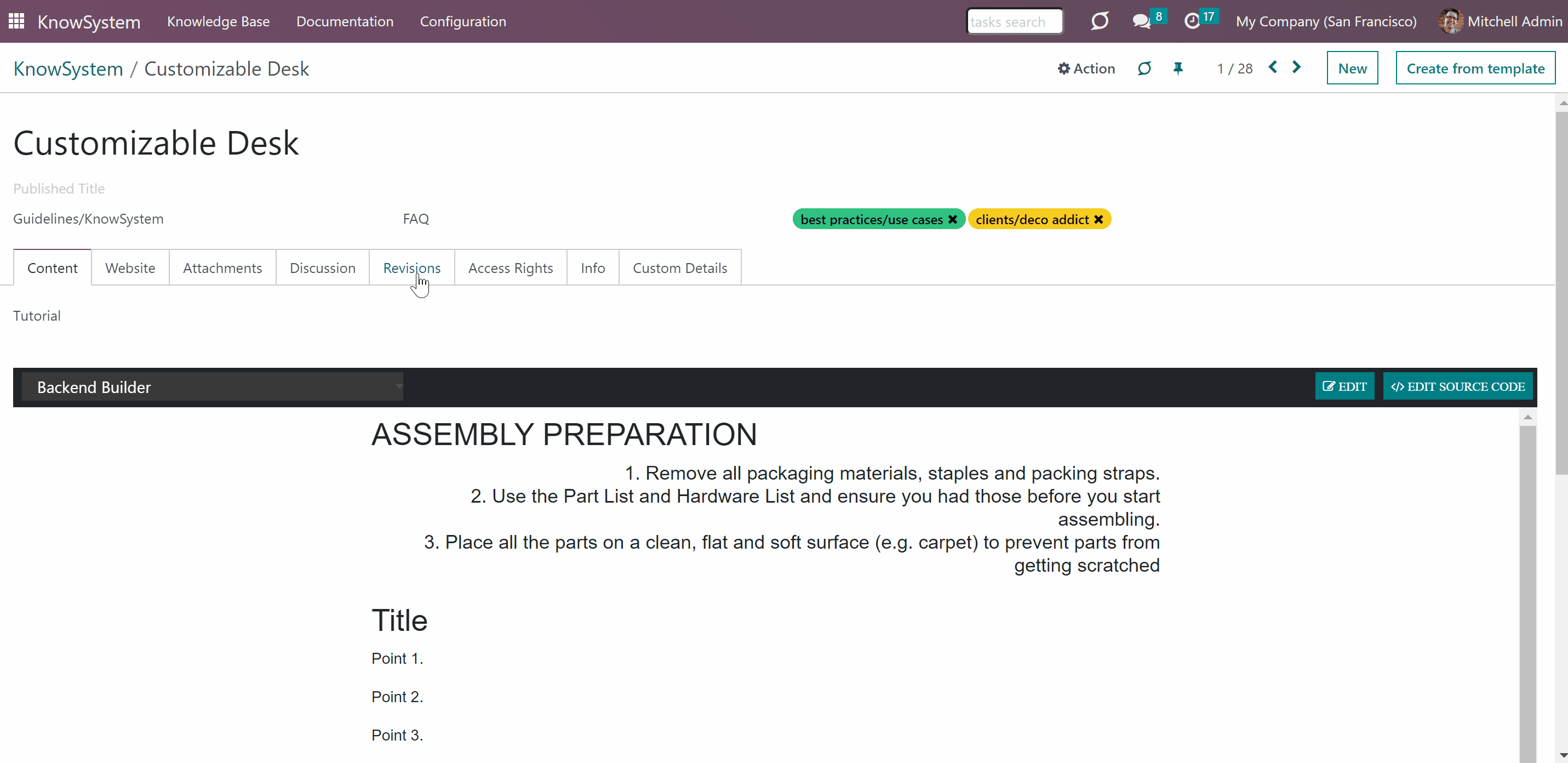This screenshot has height=763, width=1568.
Task: Click the refresh icon in top navbar
Action: click(1100, 21)
